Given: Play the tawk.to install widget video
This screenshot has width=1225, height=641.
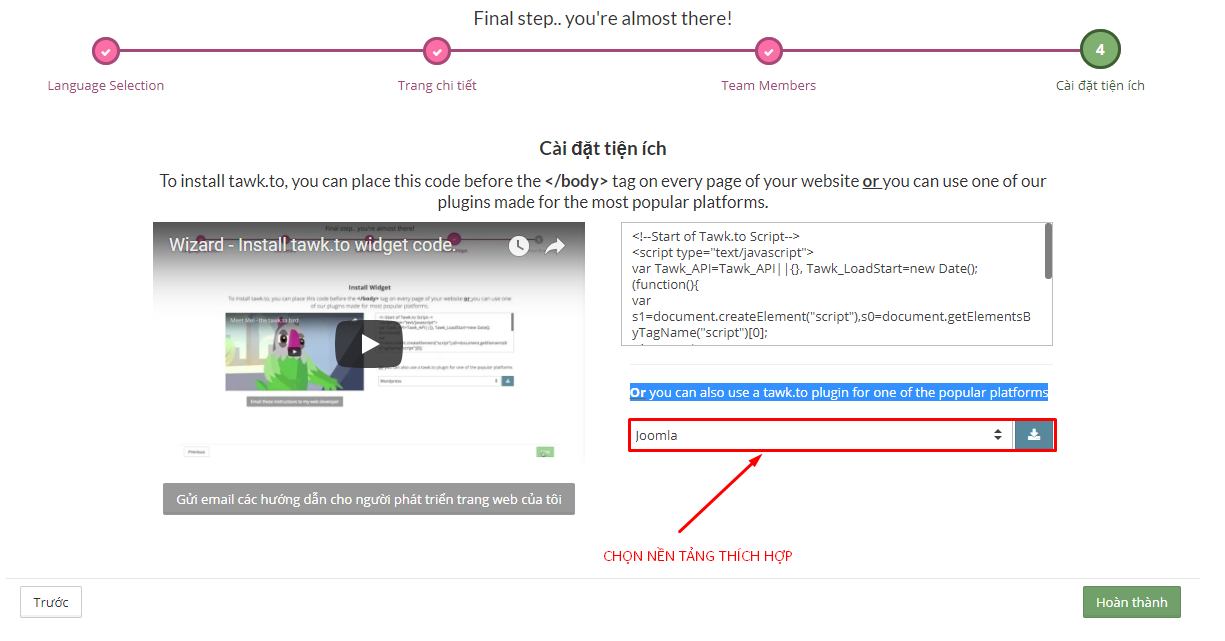Looking at the screenshot, I should (369, 343).
